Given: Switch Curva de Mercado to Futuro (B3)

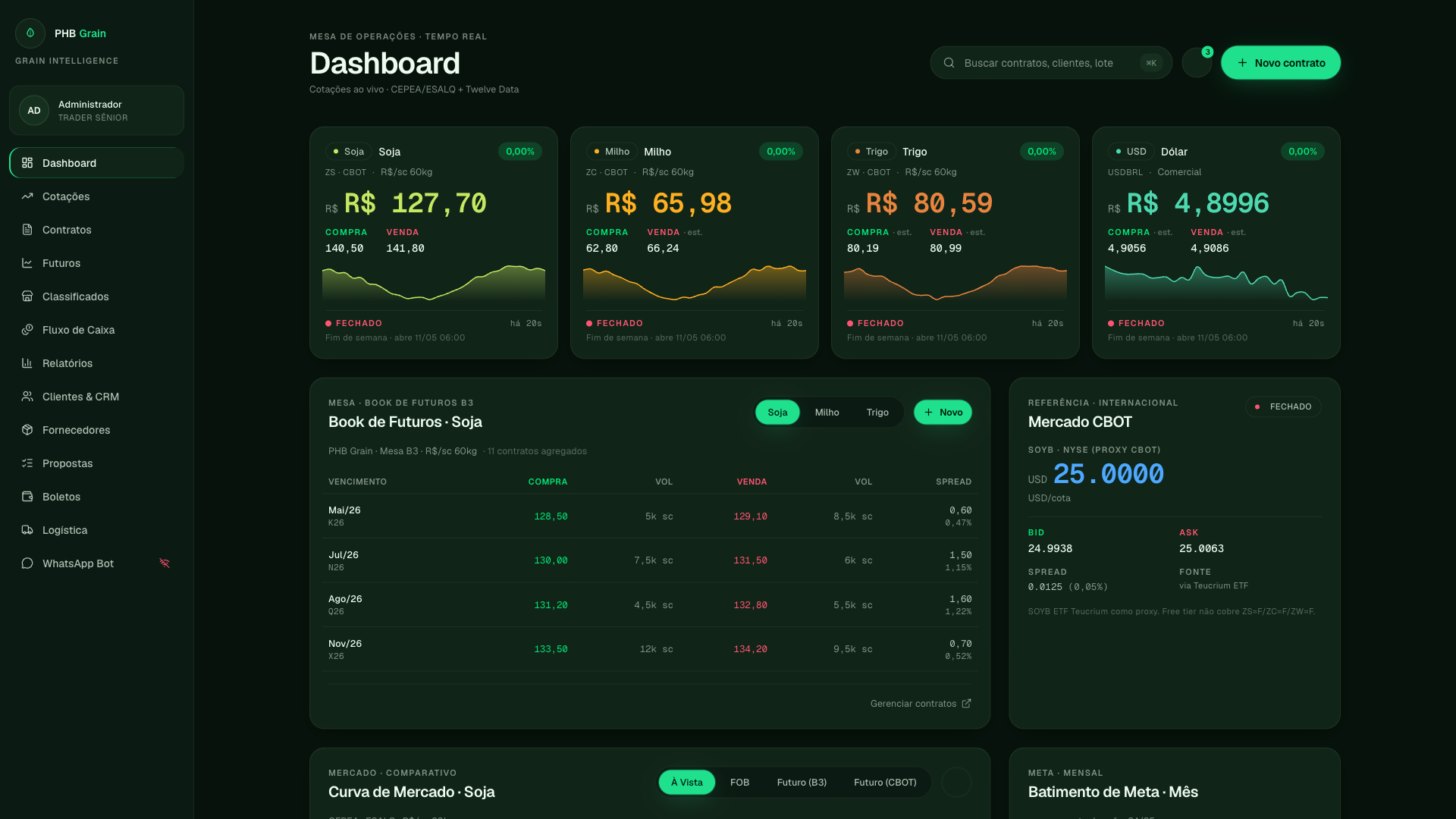Looking at the screenshot, I should (802, 783).
